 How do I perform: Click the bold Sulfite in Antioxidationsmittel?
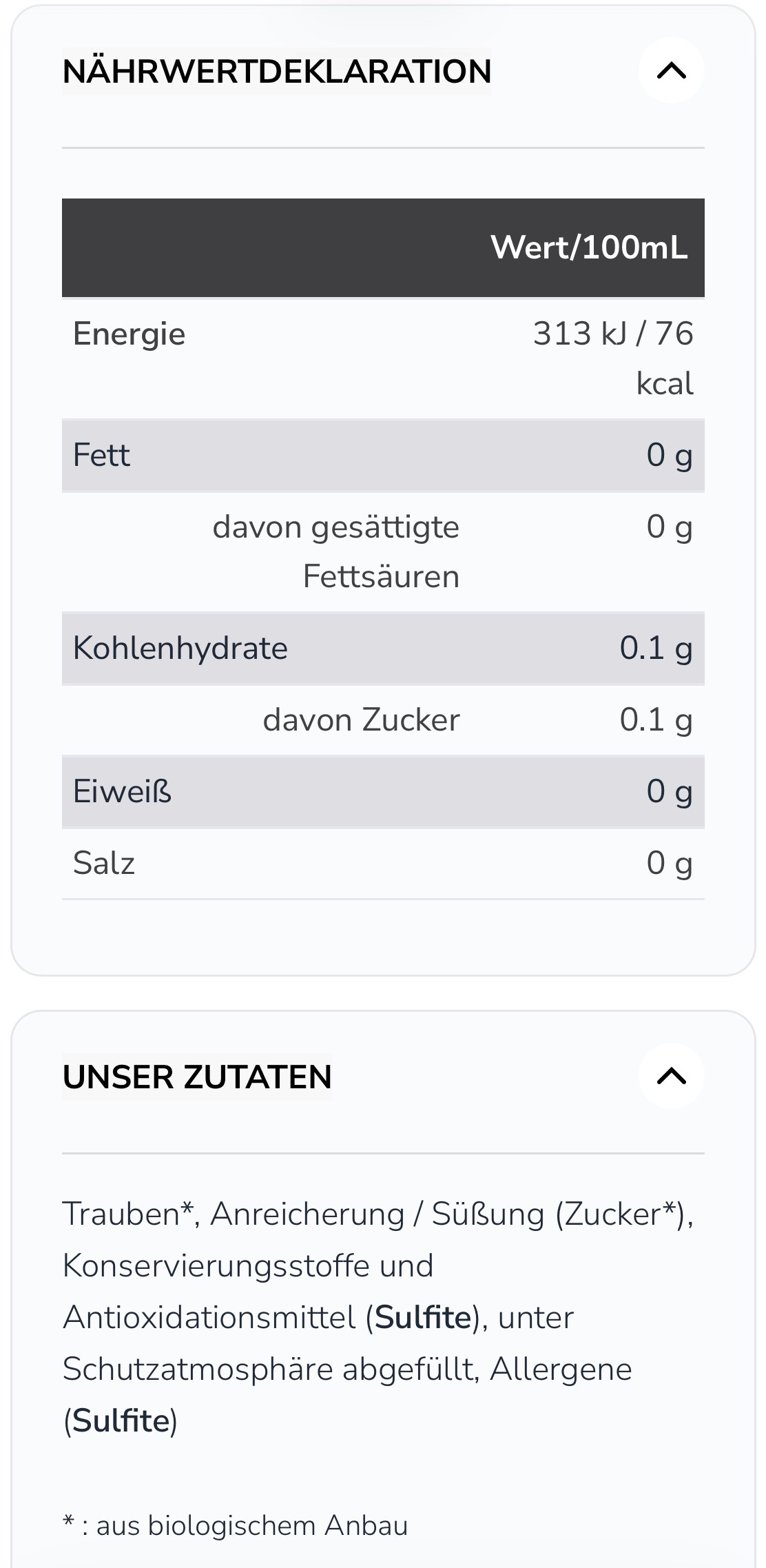pyautogui.click(x=423, y=1317)
